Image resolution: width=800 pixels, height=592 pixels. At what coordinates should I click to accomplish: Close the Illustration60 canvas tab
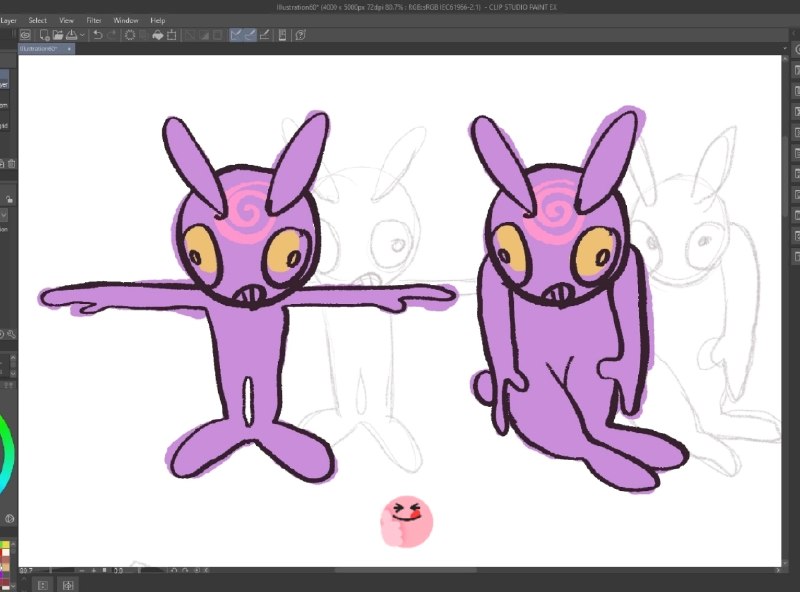pos(69,48)
